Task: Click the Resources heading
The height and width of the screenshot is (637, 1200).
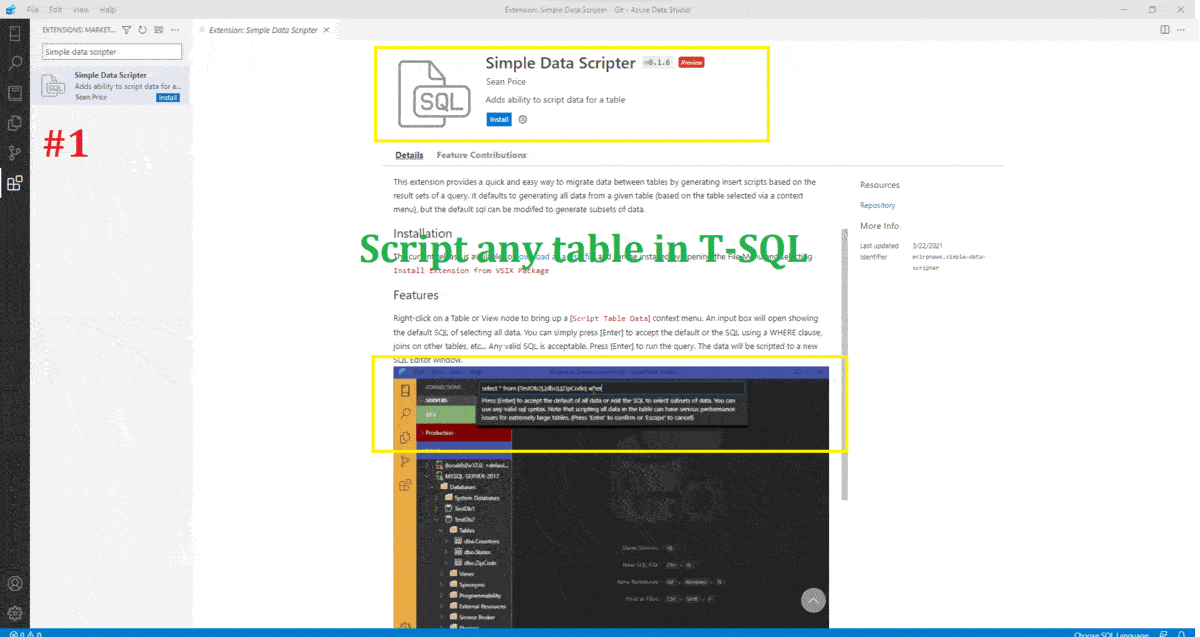Action: (x=880, y=185)
